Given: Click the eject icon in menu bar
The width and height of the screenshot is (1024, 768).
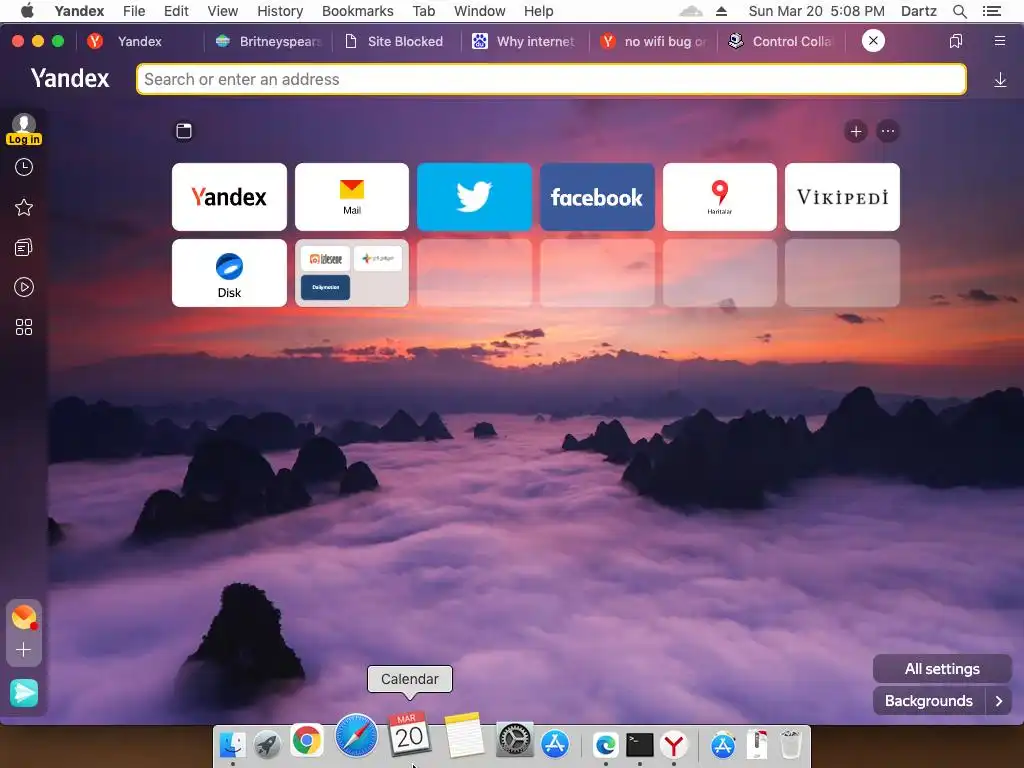Looking at the screenshot, I should (721, 11).
